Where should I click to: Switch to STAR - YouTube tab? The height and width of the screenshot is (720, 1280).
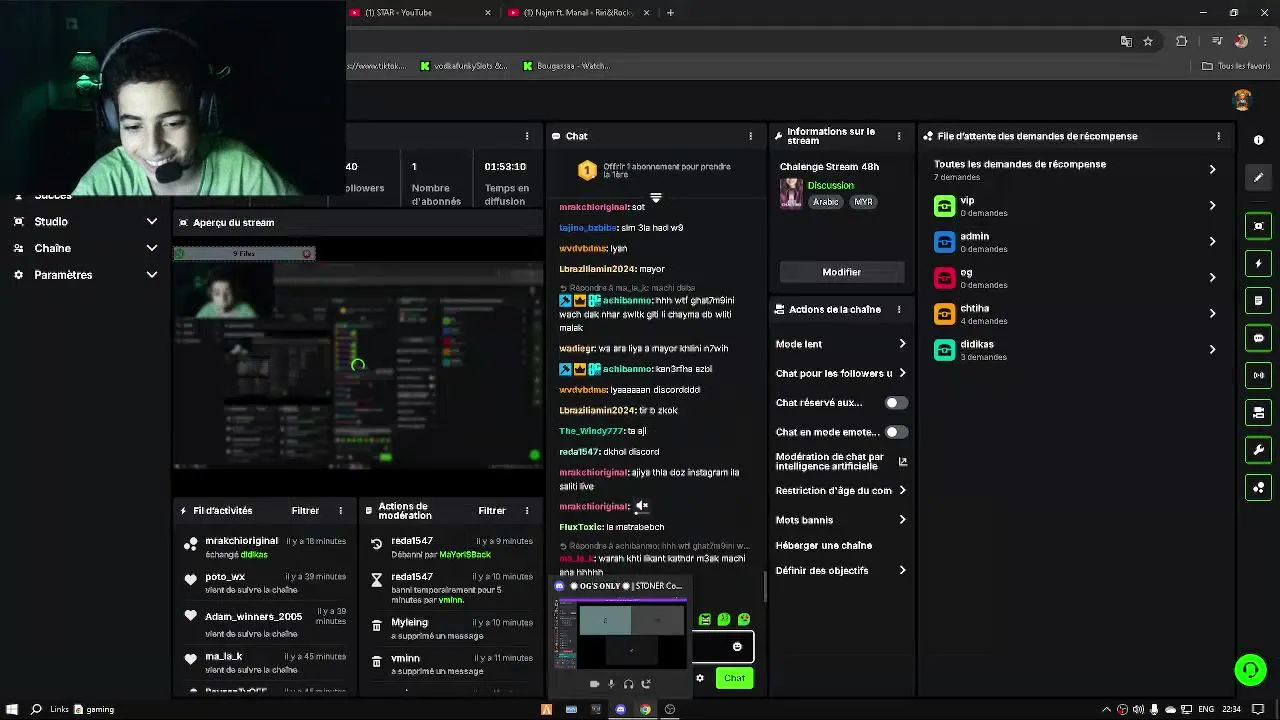pyautogui.click(x=420, y=13)
